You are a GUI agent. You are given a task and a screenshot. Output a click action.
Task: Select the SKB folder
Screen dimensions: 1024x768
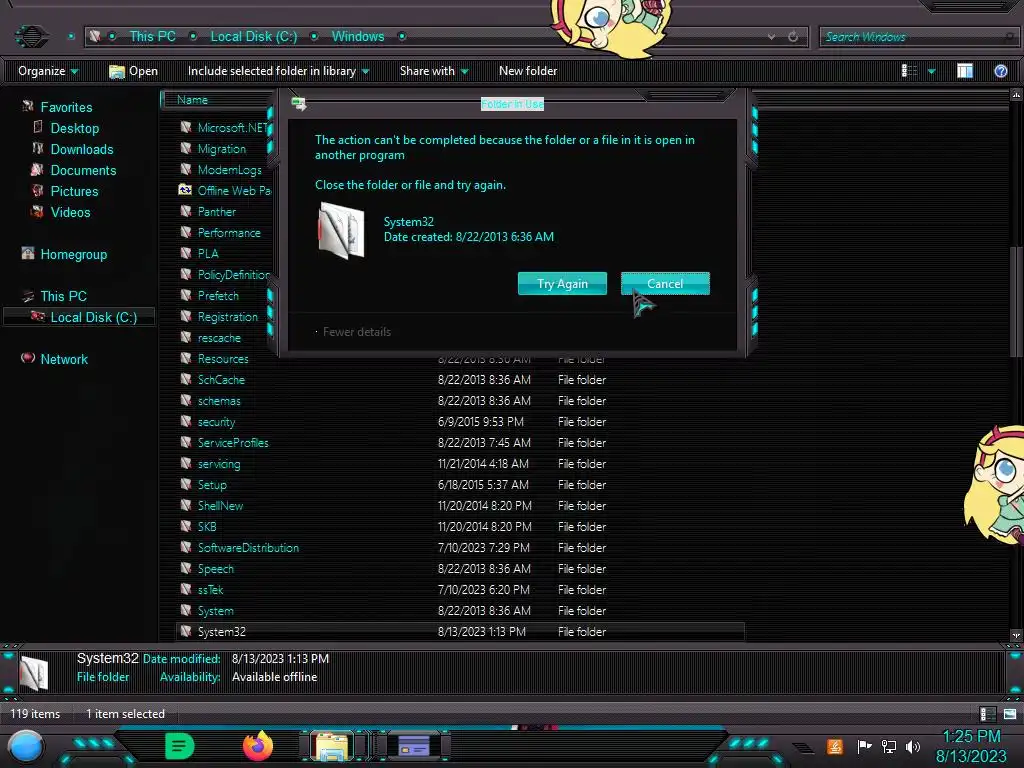pos(207,526)
